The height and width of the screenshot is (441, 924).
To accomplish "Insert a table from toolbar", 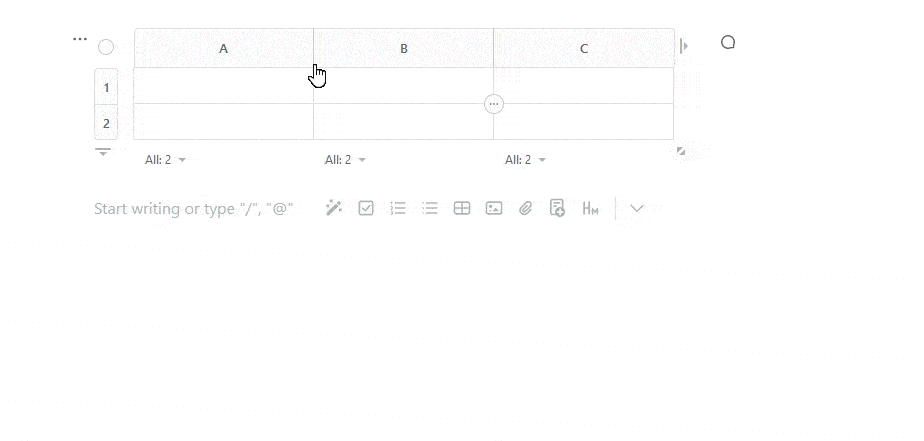I will (462, 208).
